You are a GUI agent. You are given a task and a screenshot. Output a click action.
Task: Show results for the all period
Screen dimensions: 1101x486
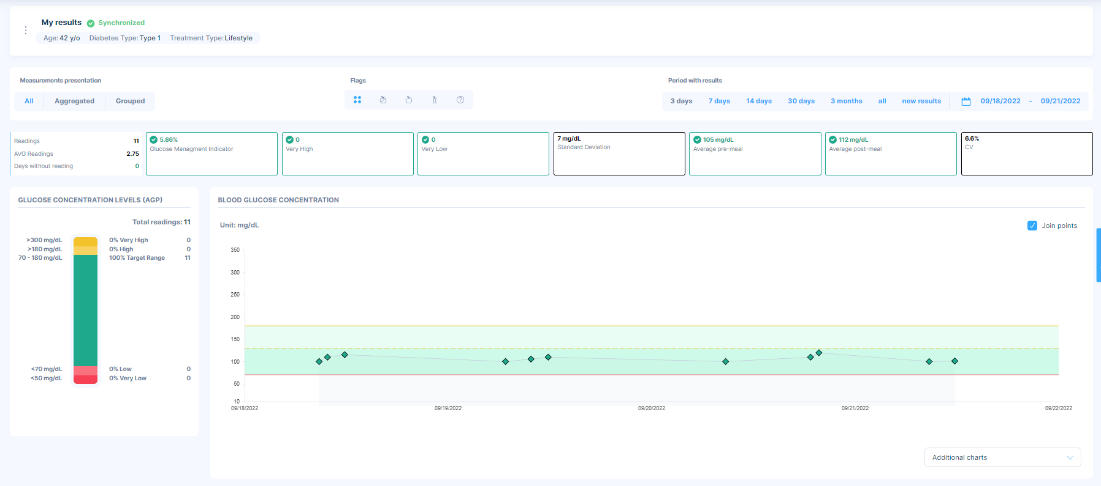coord(882,101)
